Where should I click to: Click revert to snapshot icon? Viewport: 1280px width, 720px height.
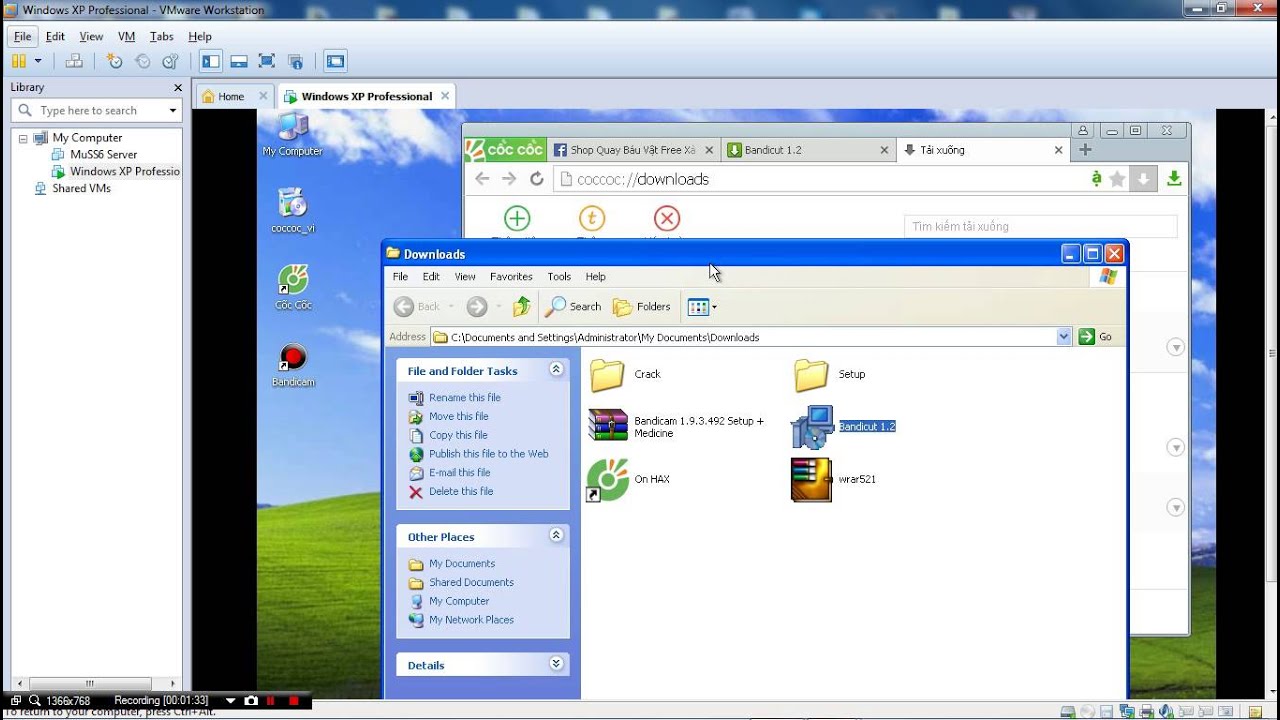[142, 61]
